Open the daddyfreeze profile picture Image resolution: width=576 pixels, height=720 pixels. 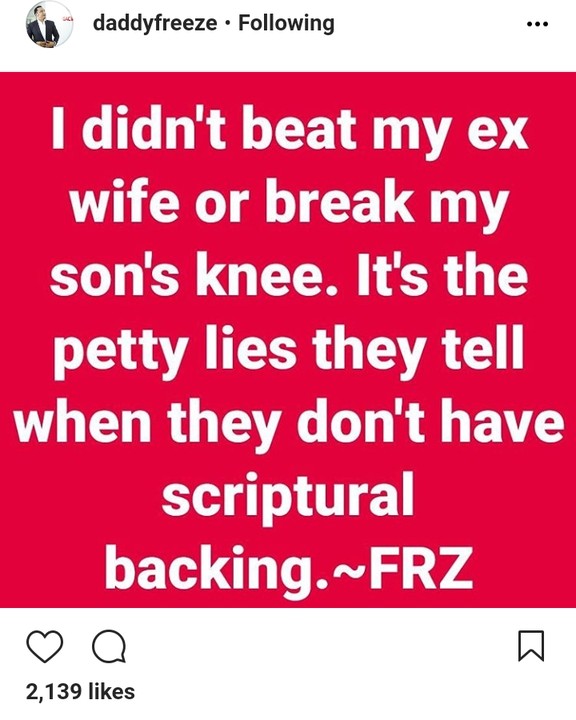click(49, 24)
